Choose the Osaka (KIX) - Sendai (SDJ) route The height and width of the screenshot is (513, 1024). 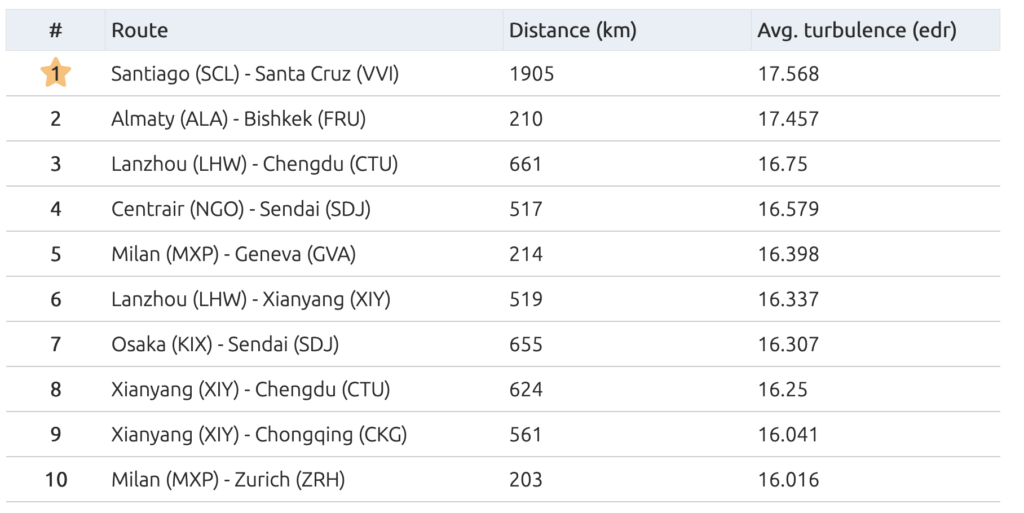225,344
